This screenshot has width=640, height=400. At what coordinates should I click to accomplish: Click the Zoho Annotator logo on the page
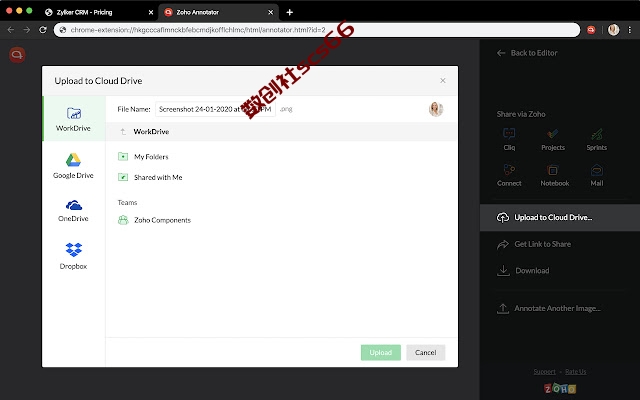coord(17,55)
